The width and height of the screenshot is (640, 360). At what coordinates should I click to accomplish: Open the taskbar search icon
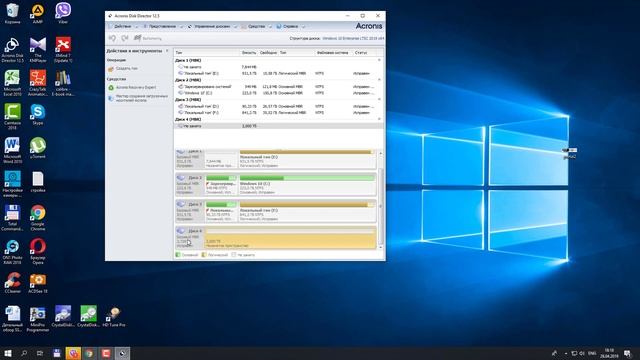pos(24,353)
